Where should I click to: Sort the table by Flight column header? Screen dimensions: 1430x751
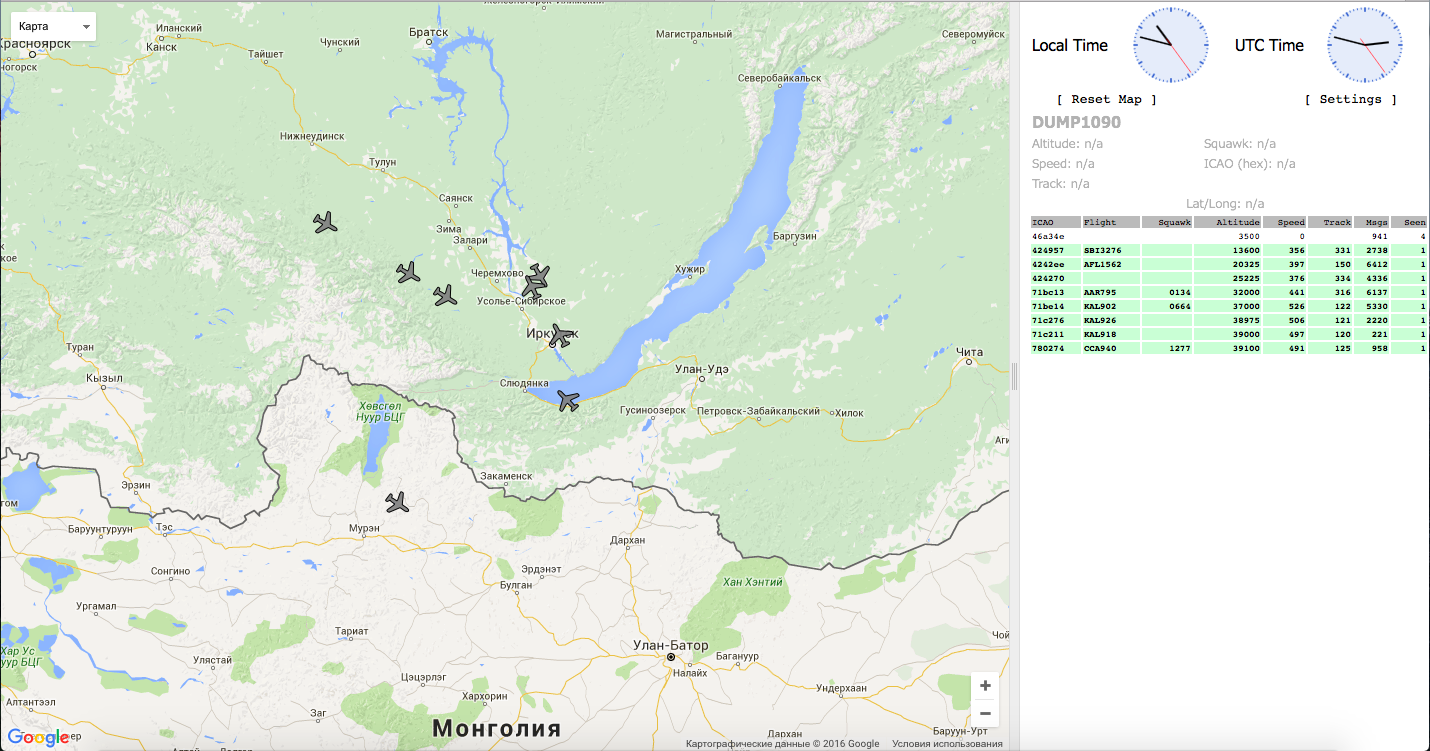pyautogui.click(x=1110, y=222)
